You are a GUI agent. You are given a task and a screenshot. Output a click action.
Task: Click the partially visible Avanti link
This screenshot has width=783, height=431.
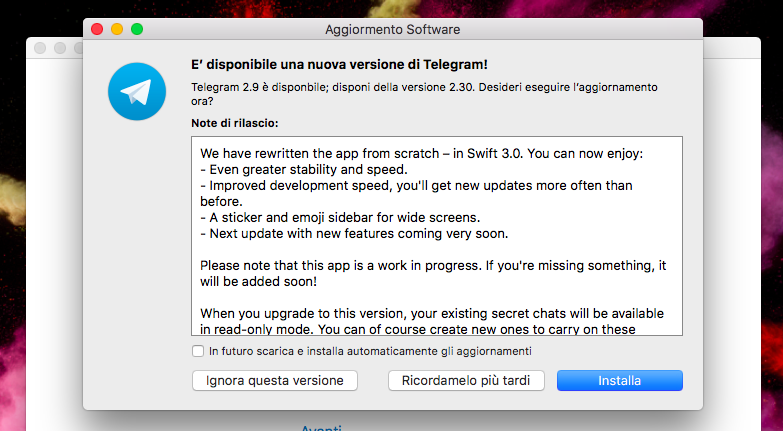(322, 428)
